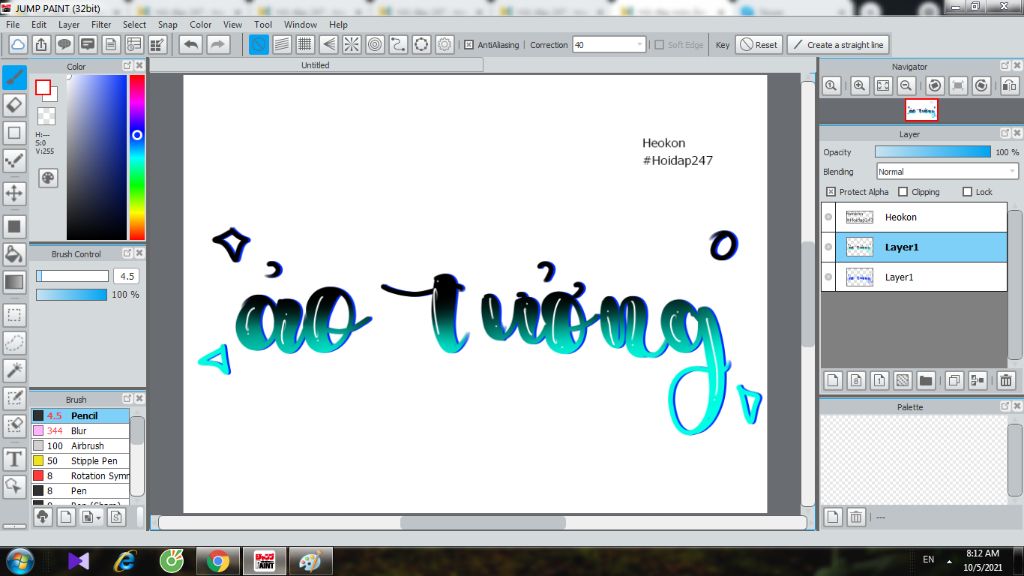Image resolution: width=1024 pixels, height=576 pixels.
Task: Toggle visibility of the Heokon layer
Action: (828, 217)
